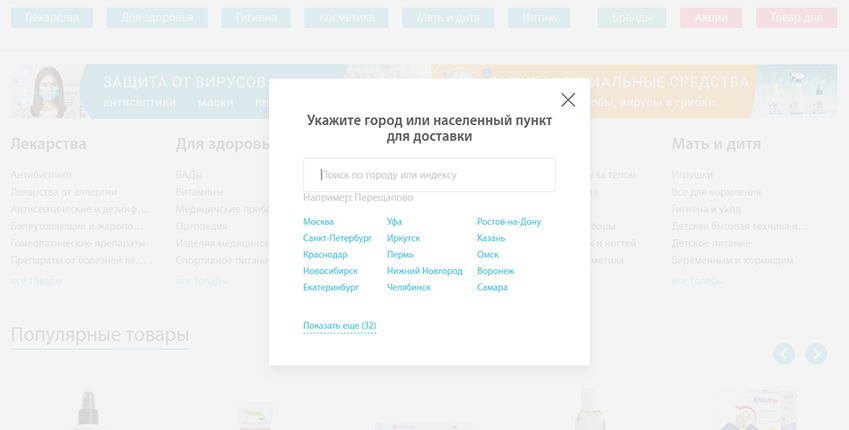849x430 pixels.
Task: Select Москва as delivery city
Action: pos(318,222)
